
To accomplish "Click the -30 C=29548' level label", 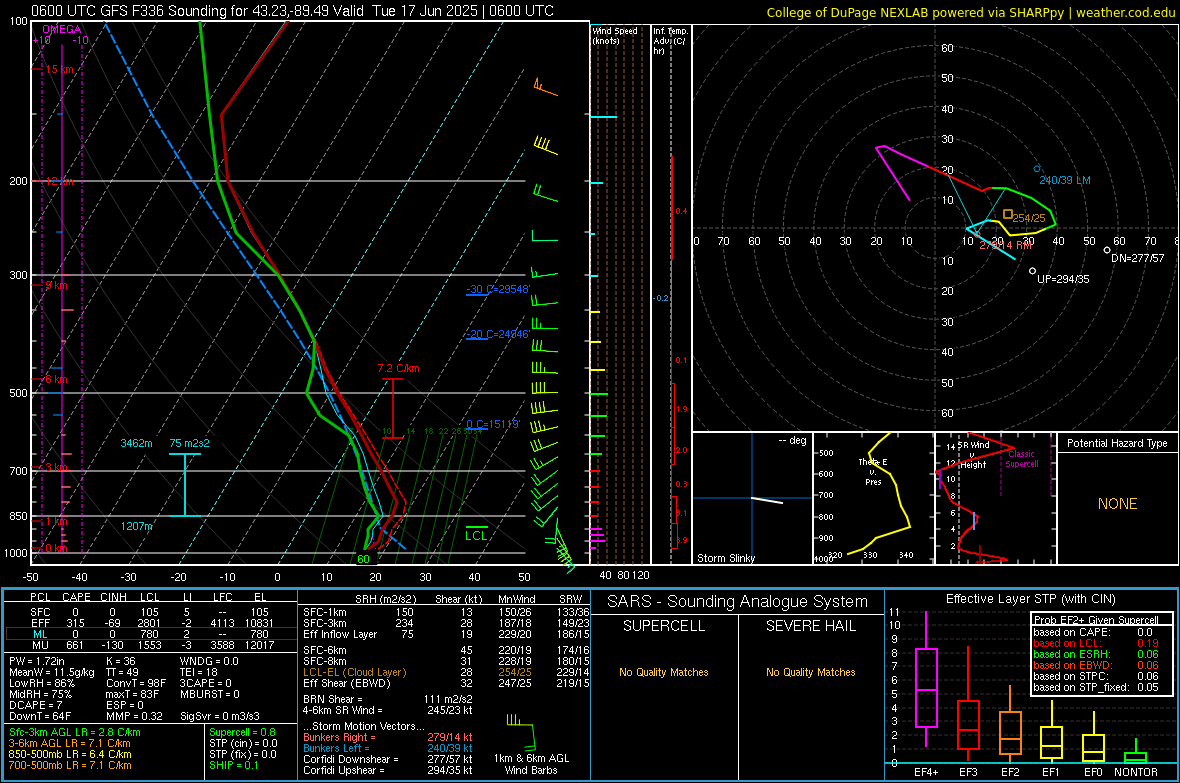I will click(x=498, y=289).
